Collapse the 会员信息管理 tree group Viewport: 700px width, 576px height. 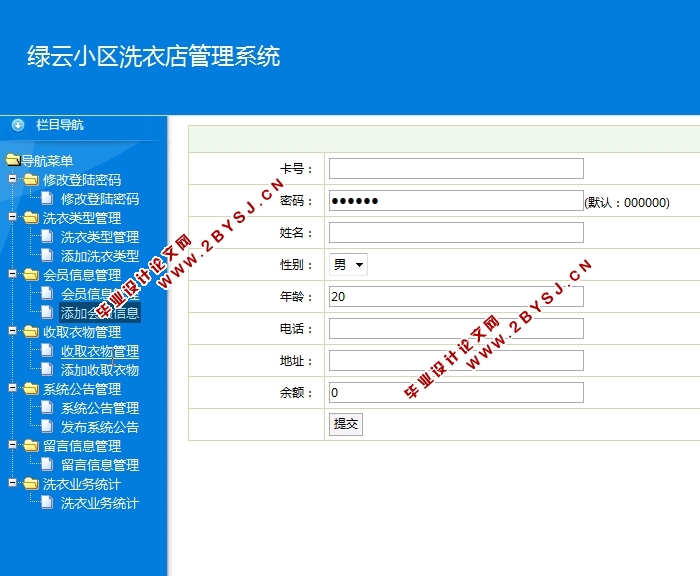12,274
